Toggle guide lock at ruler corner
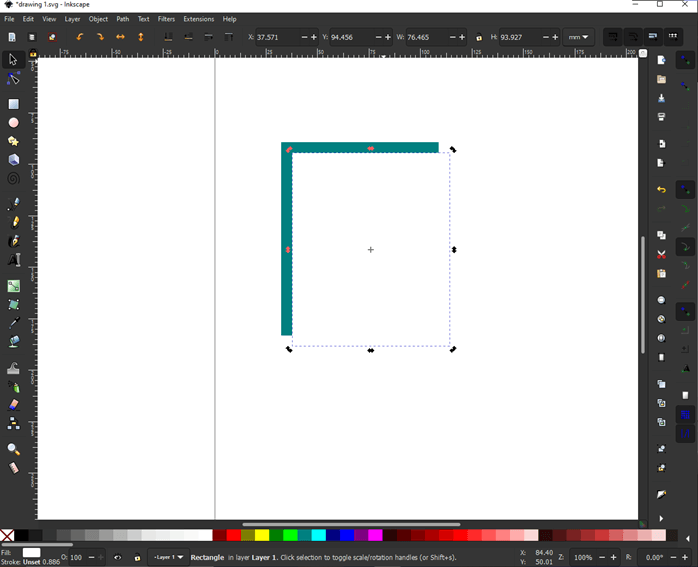The width and height of the screenshot is (698, 567). point(33,53)
